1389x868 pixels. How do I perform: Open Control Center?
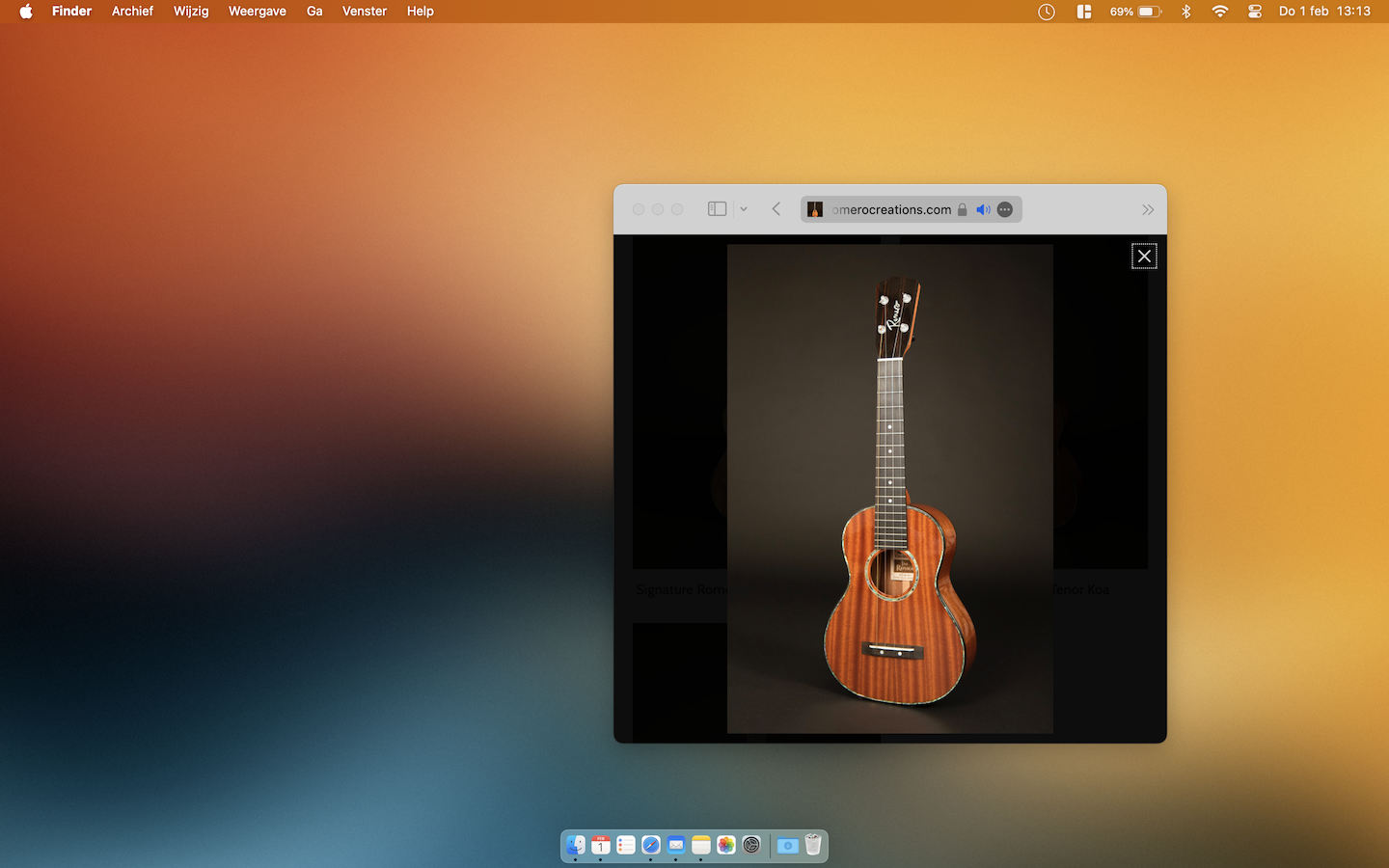(1255, 12)
